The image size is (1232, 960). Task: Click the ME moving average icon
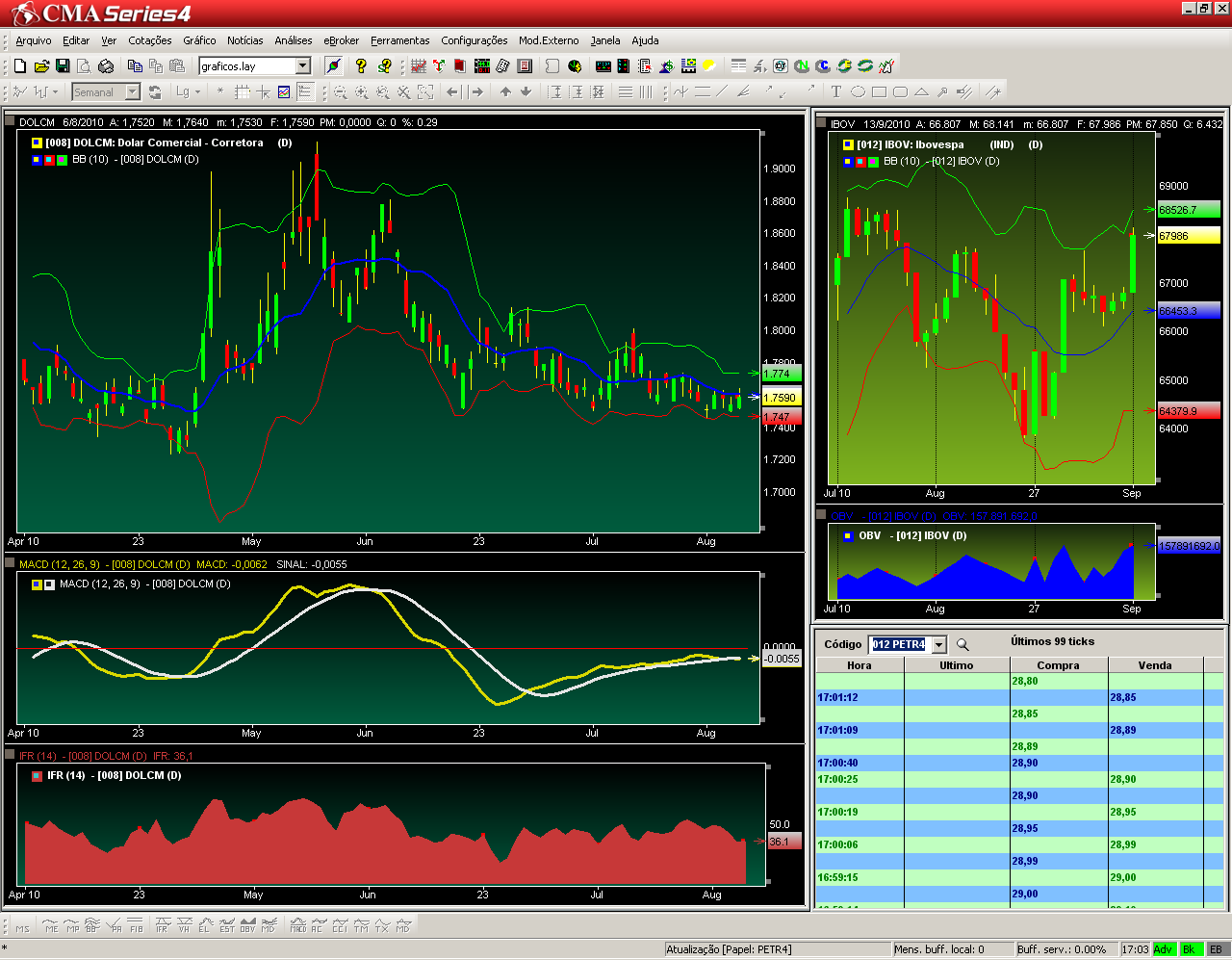coord(51,927)
